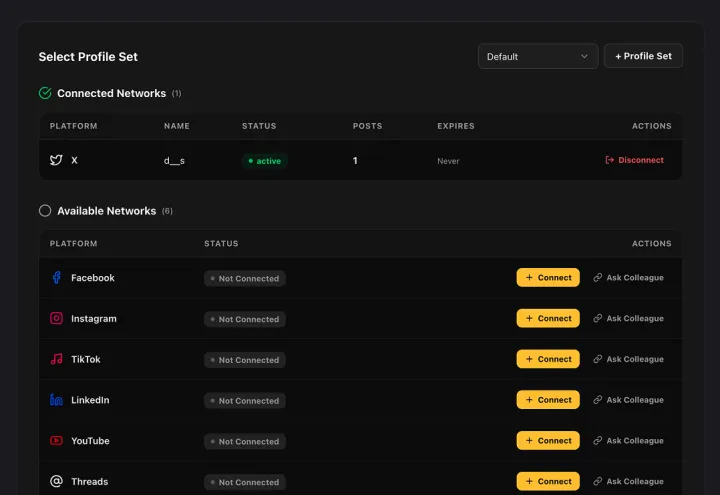
Task: Connect the LinkedIn network
Action: 548,399
